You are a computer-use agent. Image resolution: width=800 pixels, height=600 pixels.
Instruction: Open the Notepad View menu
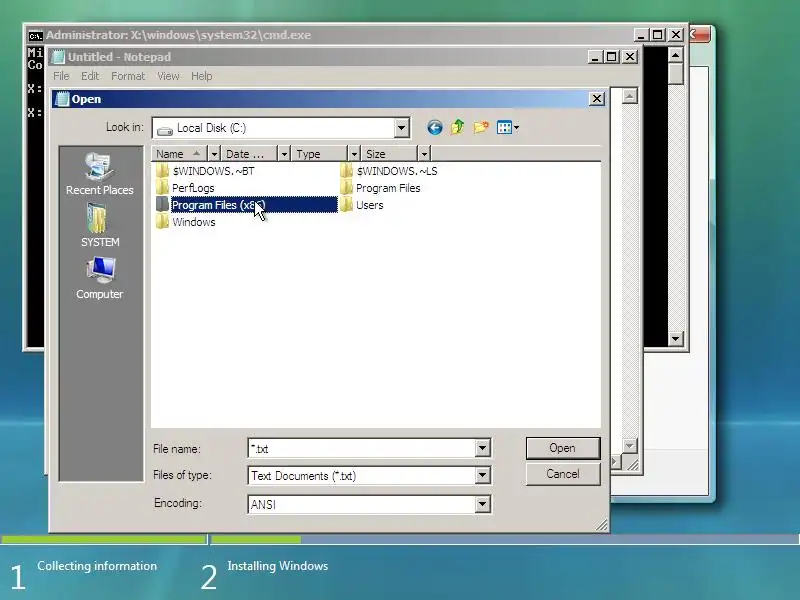click(168, 76)
